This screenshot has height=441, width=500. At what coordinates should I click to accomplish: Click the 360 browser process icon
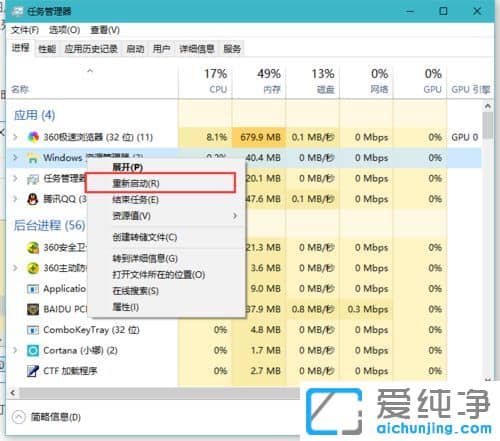pyautogui.click(x=33, y=137)
